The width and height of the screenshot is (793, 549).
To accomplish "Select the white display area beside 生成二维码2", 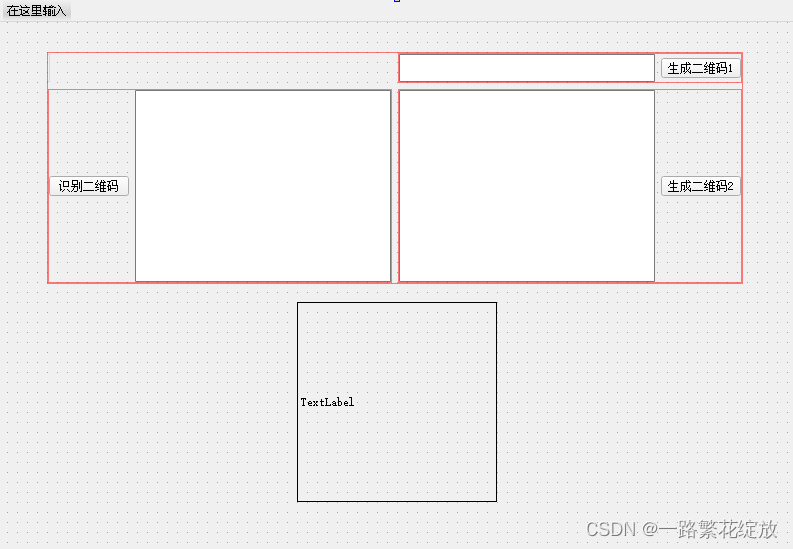I will [526, 186].
